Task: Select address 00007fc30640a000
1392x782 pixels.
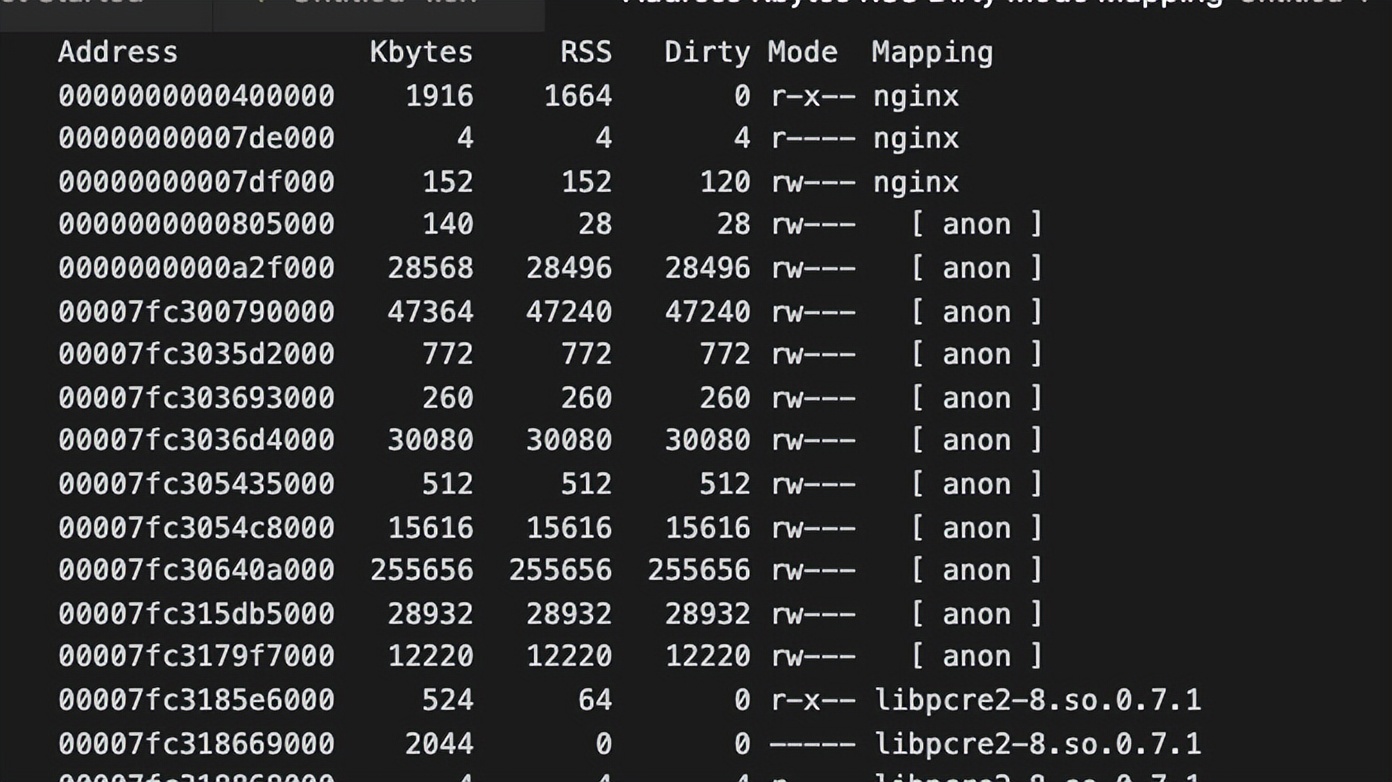Action: 196,570
